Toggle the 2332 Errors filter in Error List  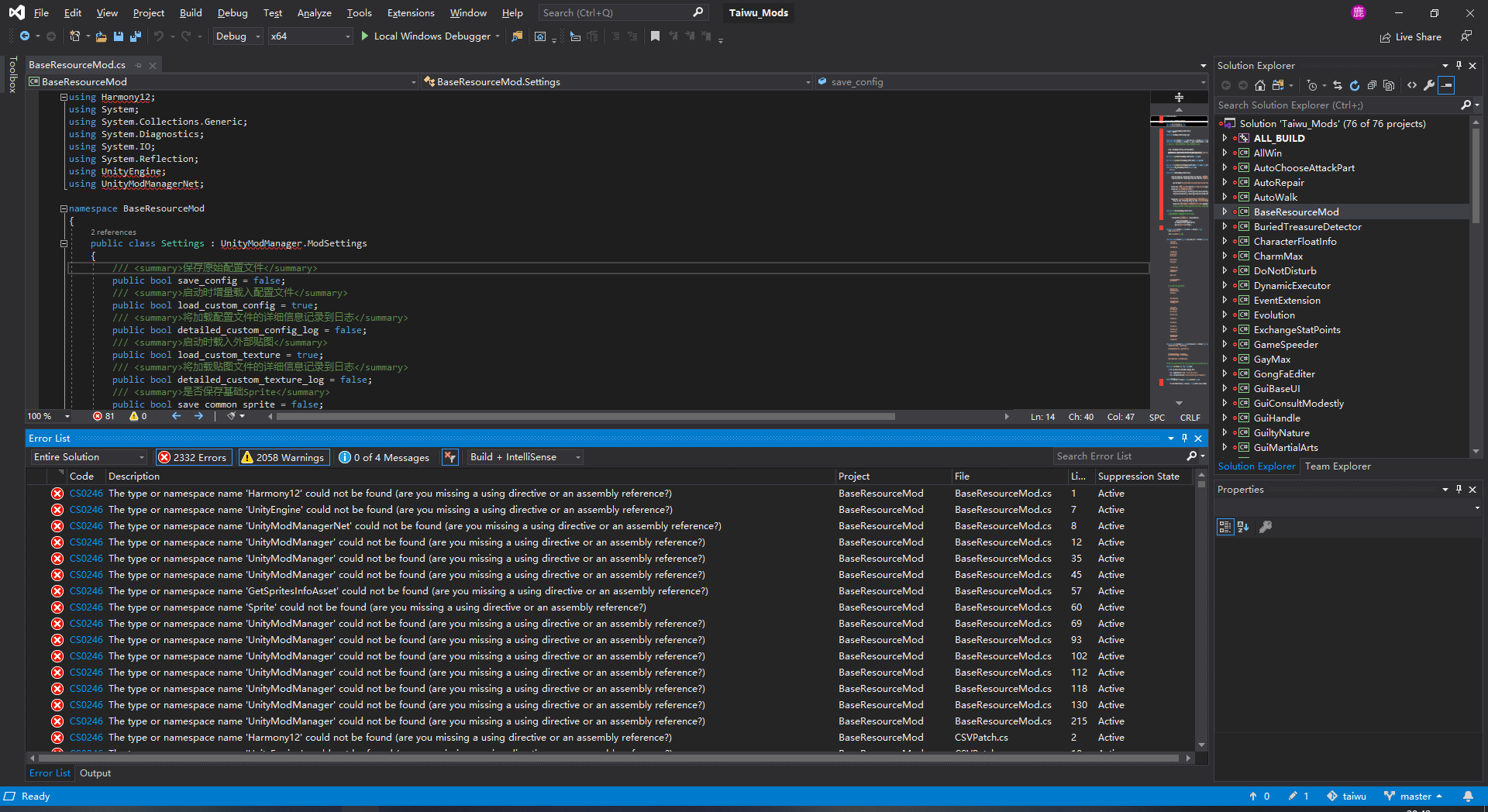point(193,456)
